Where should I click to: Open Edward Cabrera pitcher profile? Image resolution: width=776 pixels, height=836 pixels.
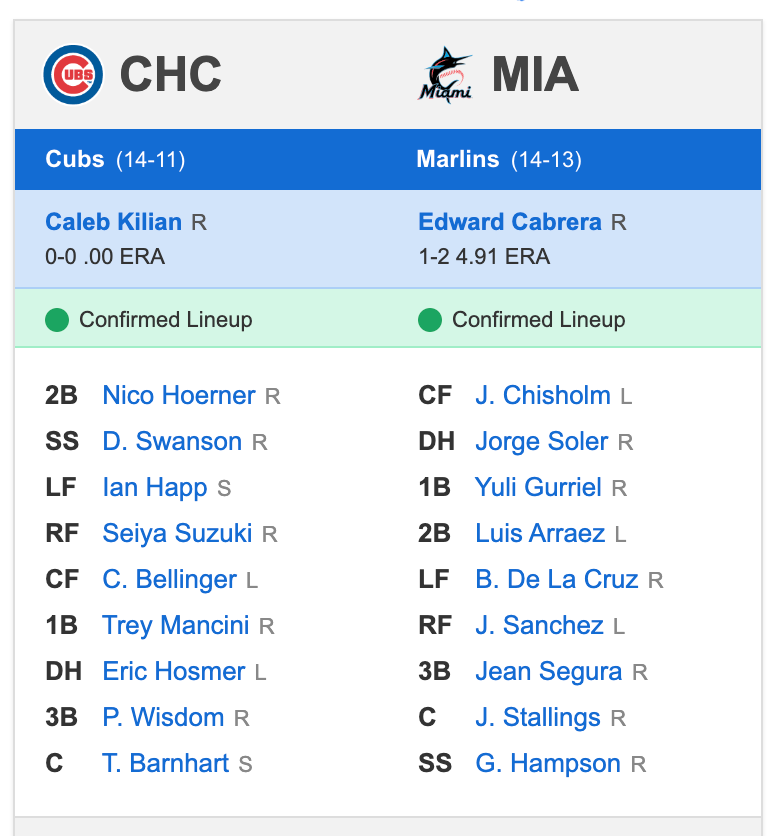point(510,221)
